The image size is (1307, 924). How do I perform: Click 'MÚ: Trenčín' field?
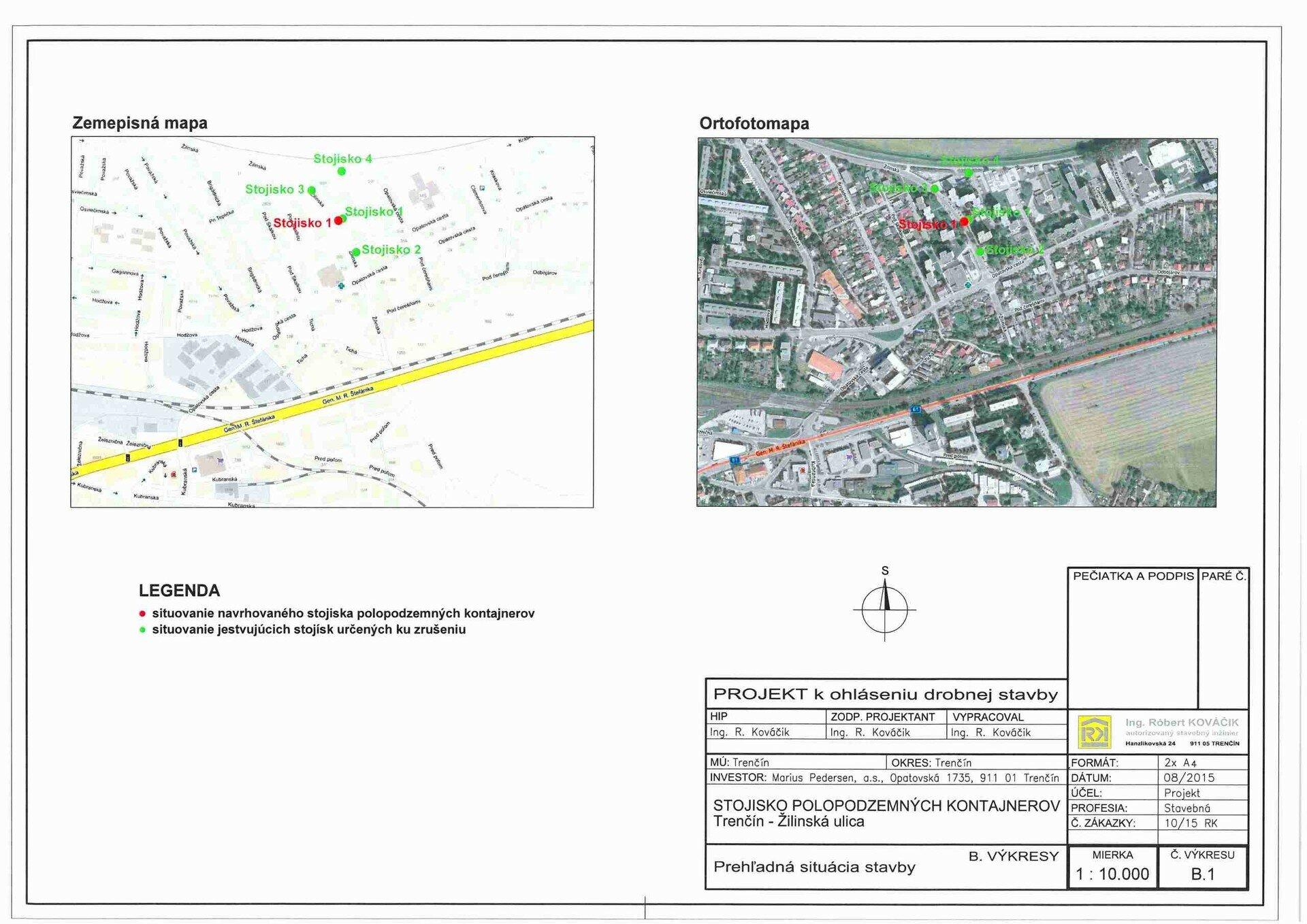[739, 763]
